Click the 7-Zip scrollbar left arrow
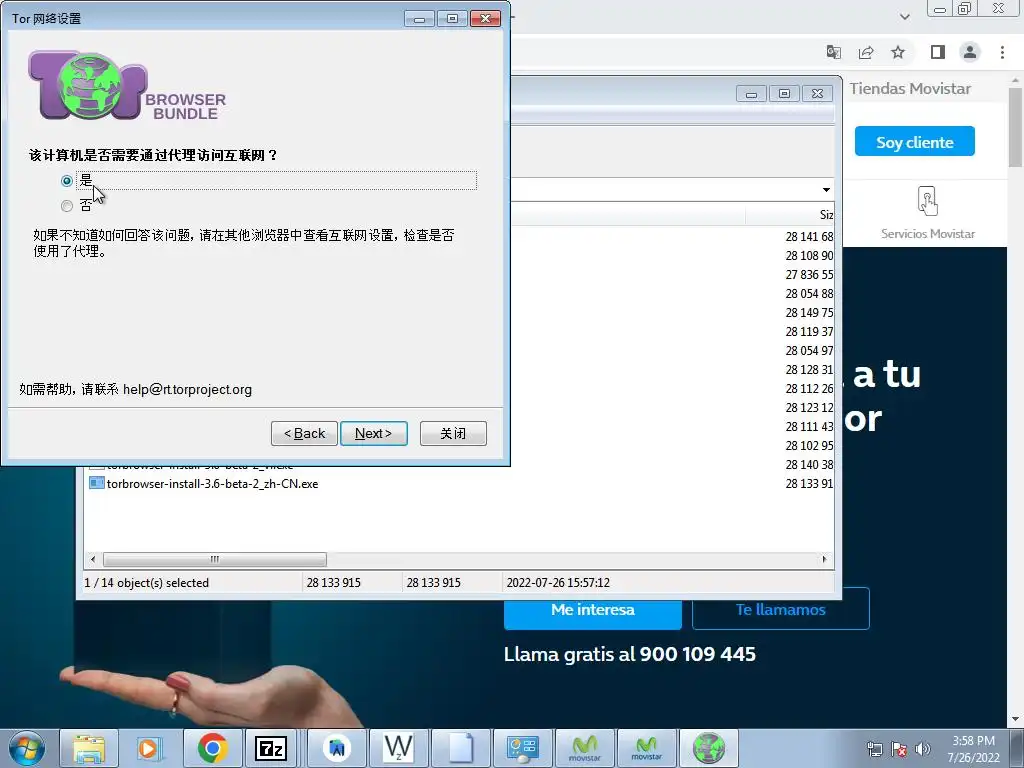1024x768 pixels. pos(93,560)
